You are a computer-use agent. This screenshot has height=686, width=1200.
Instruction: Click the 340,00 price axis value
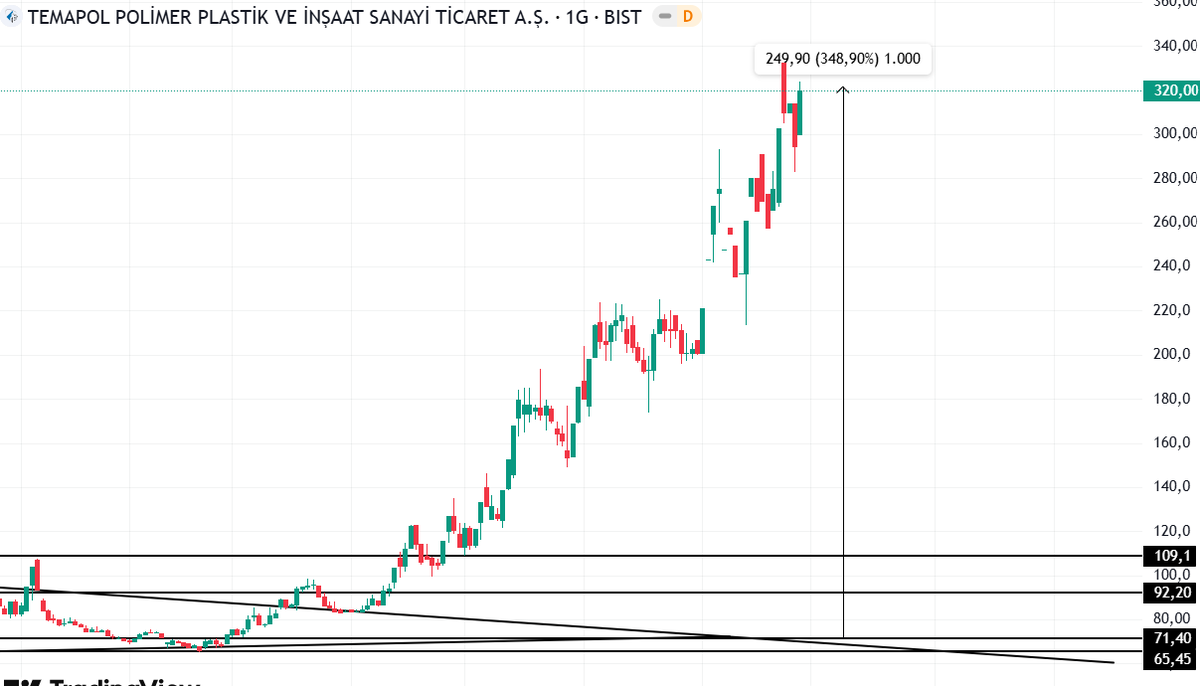click(1175, 45)
